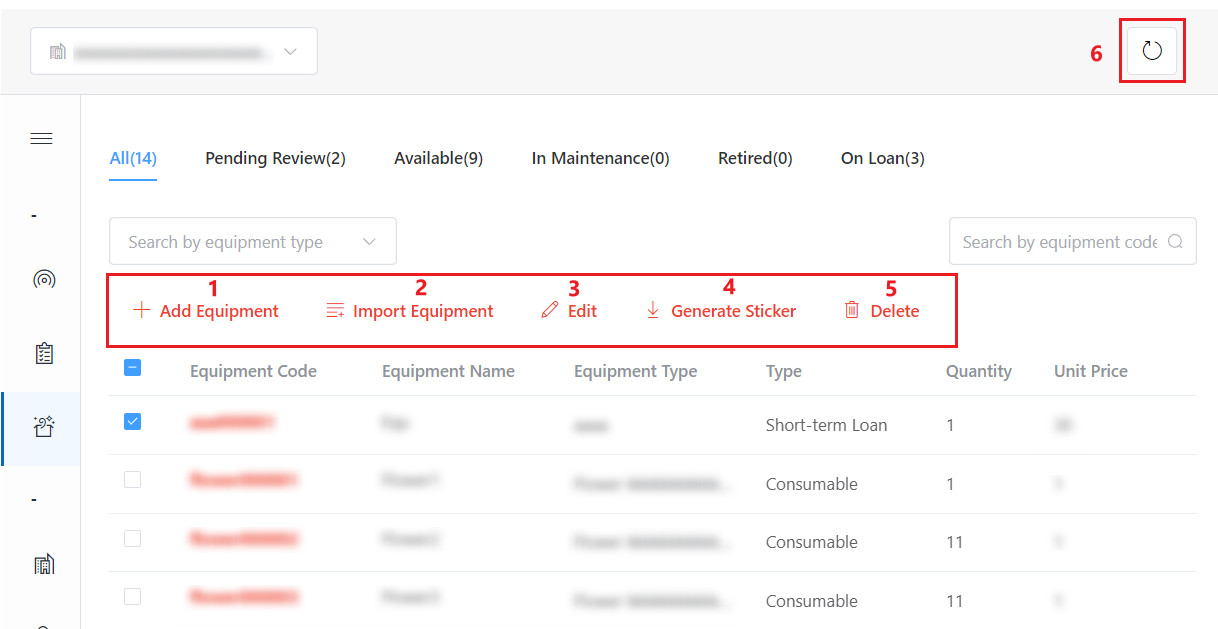Select the equipment box sidebar icon

coord(43,428)
